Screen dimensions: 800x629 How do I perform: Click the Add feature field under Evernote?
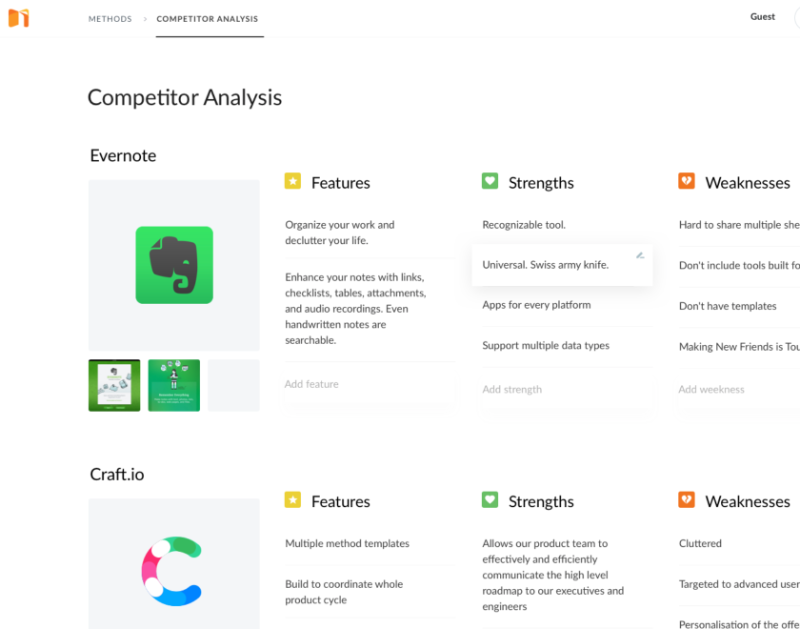[312, 384]
